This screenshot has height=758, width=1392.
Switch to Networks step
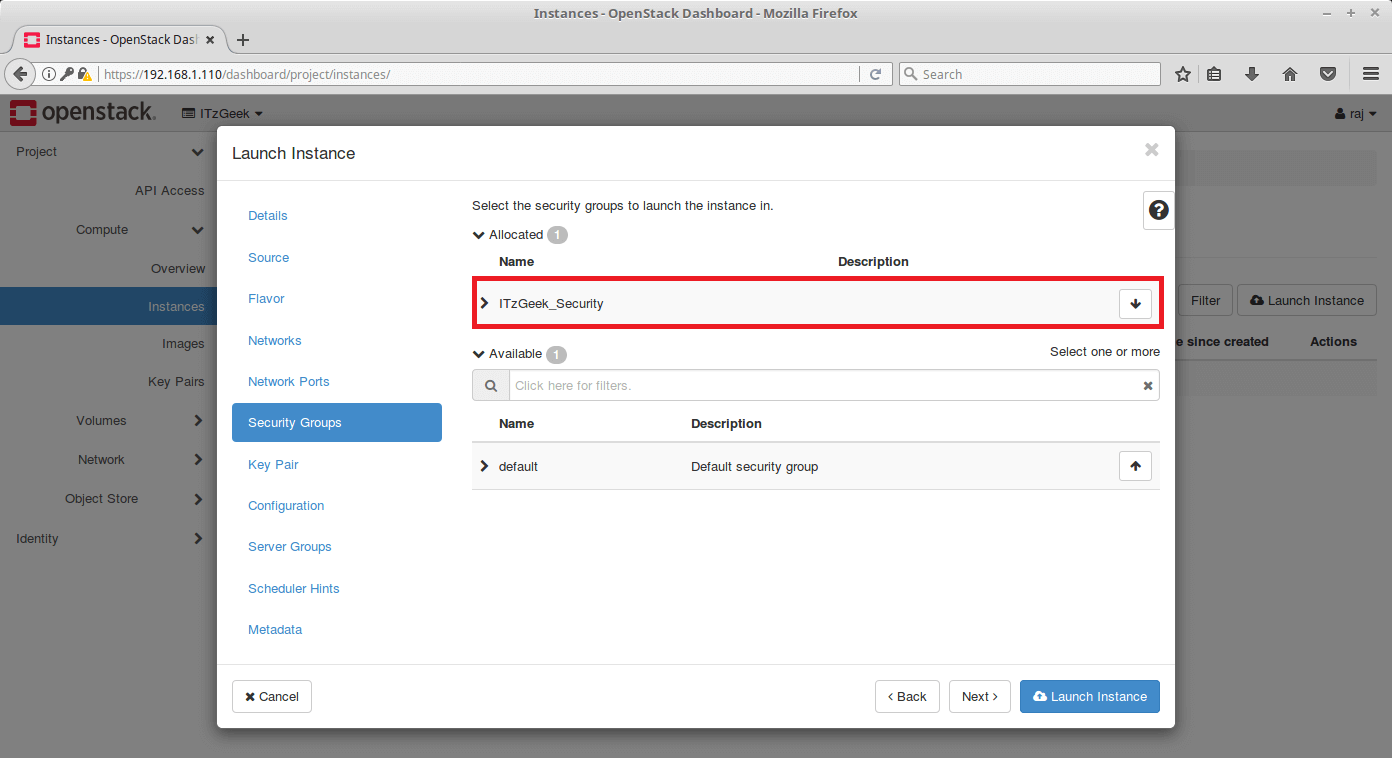[275, 341]
